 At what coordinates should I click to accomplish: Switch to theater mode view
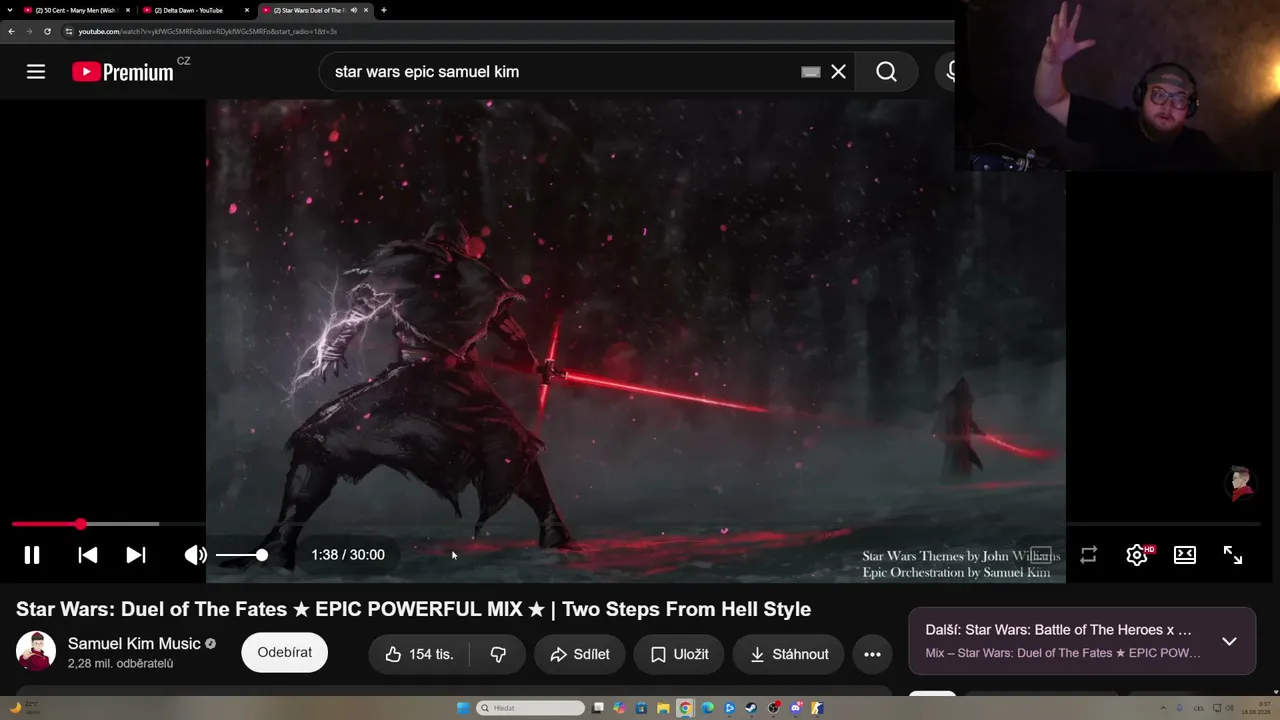click(1185, 555)
